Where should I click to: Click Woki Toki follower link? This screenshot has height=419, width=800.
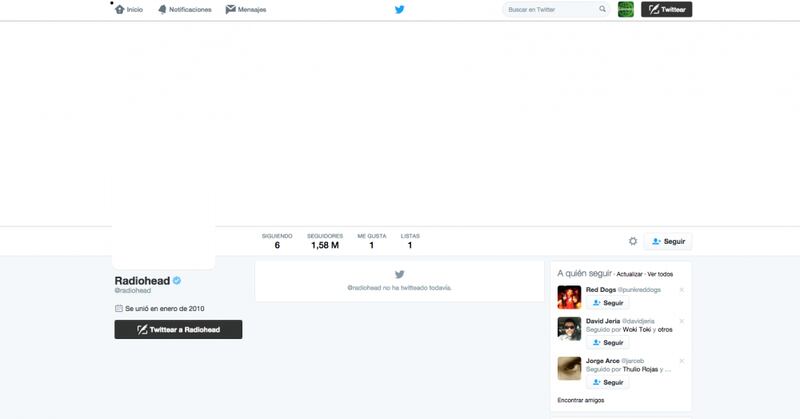pos(637,330)
